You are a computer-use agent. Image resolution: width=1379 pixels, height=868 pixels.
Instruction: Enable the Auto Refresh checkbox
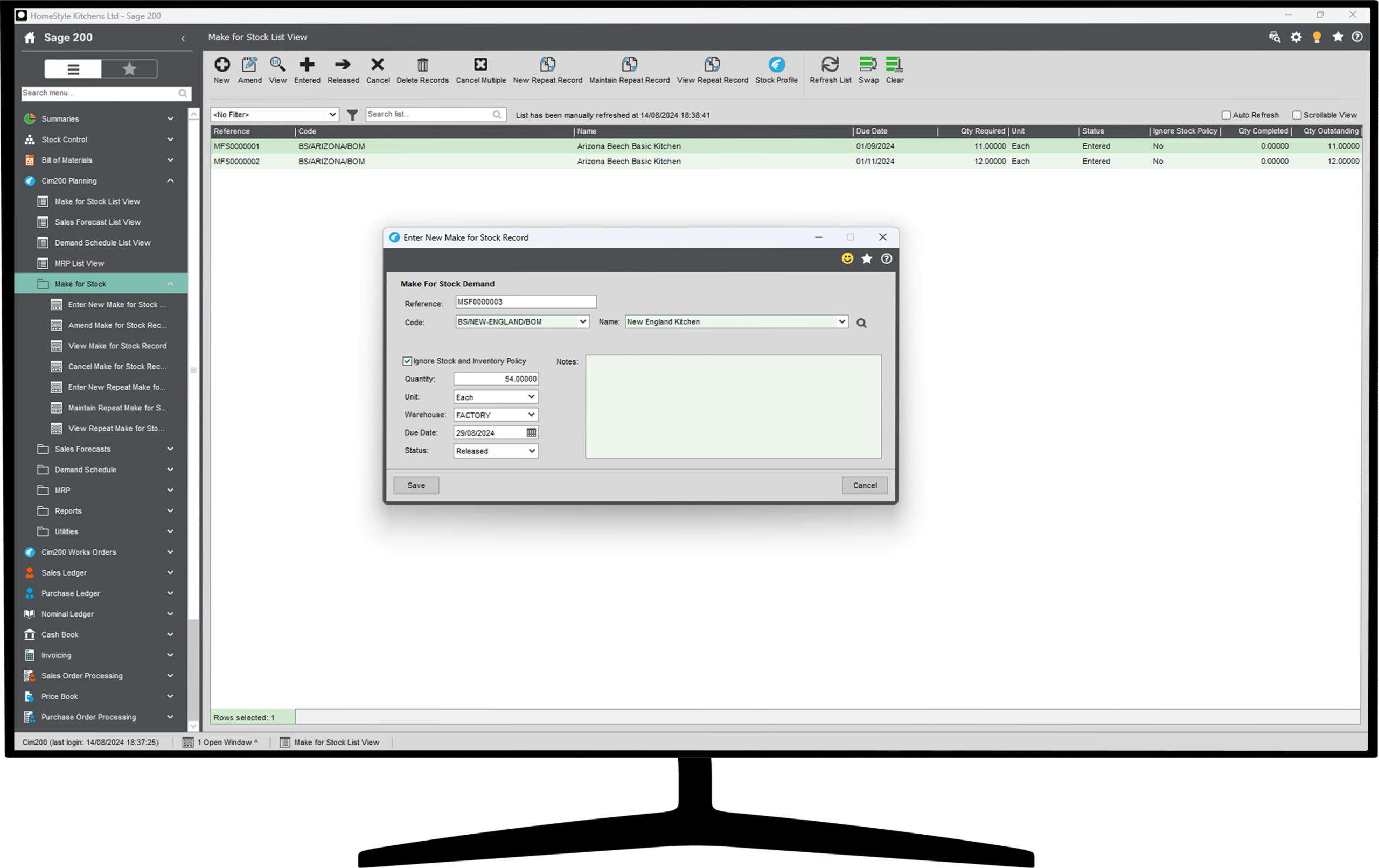pyautogui.click(x=1226, y=115)
